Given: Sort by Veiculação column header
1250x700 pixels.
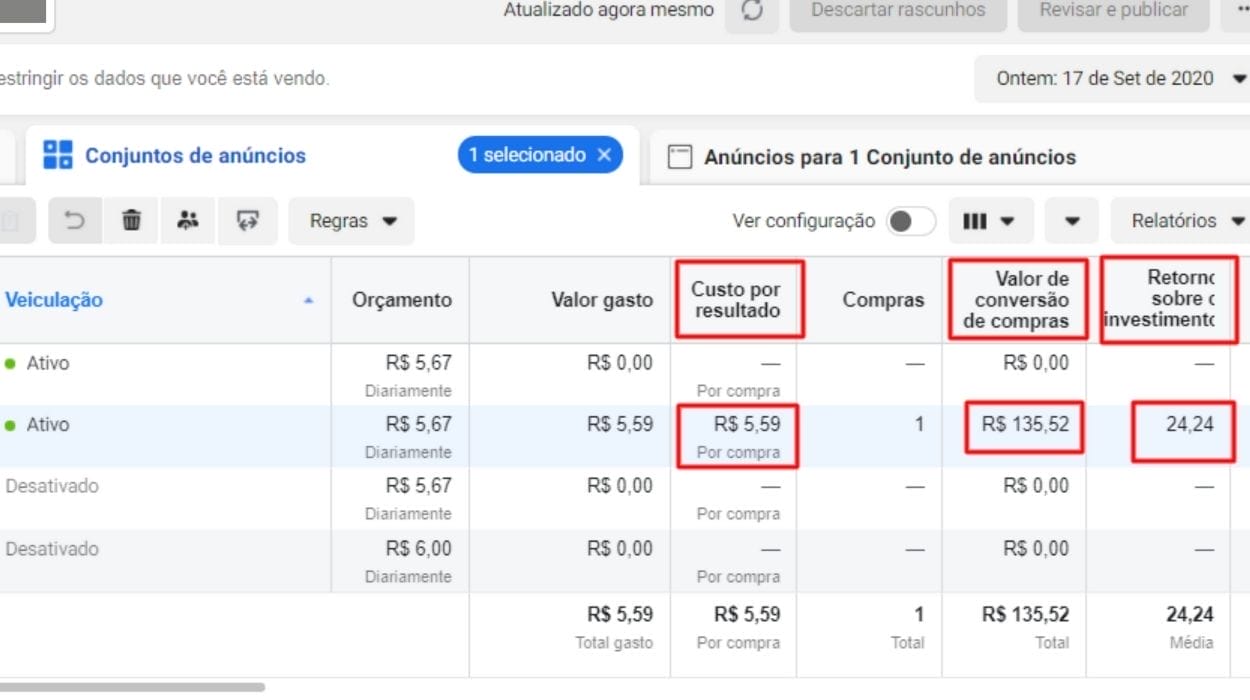Looking at the screenshot, I should [54, 300].
